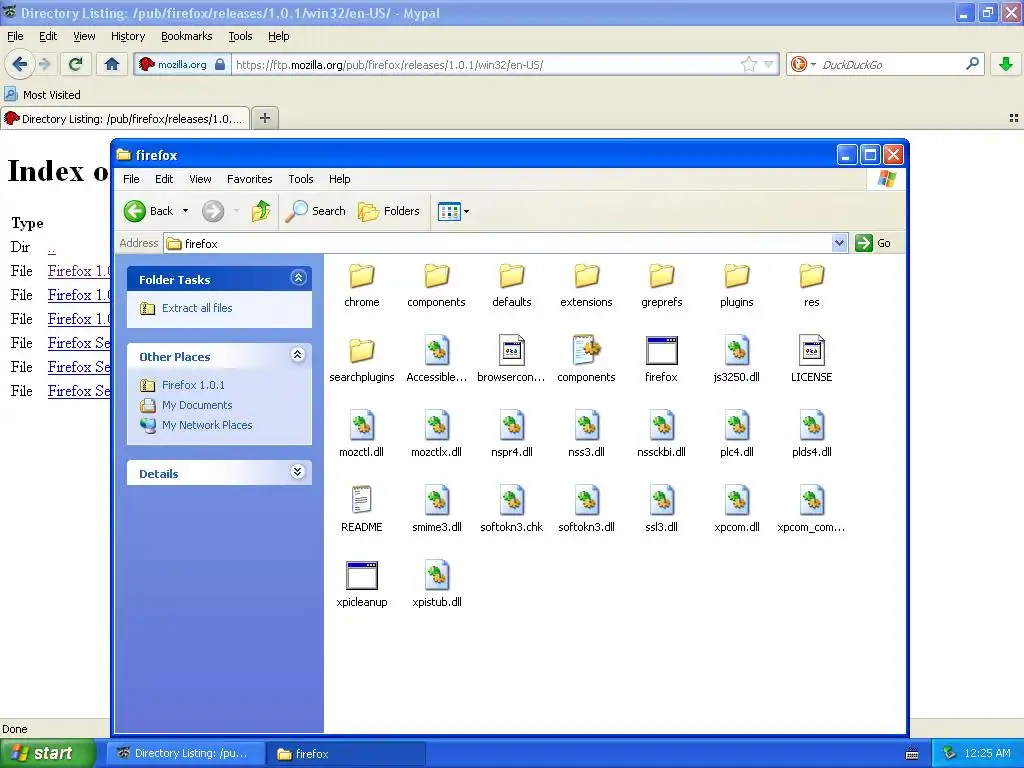The width and height of the screenshot is (1024, 768).
Task: Open new tab with plus button
Action: 264,118
